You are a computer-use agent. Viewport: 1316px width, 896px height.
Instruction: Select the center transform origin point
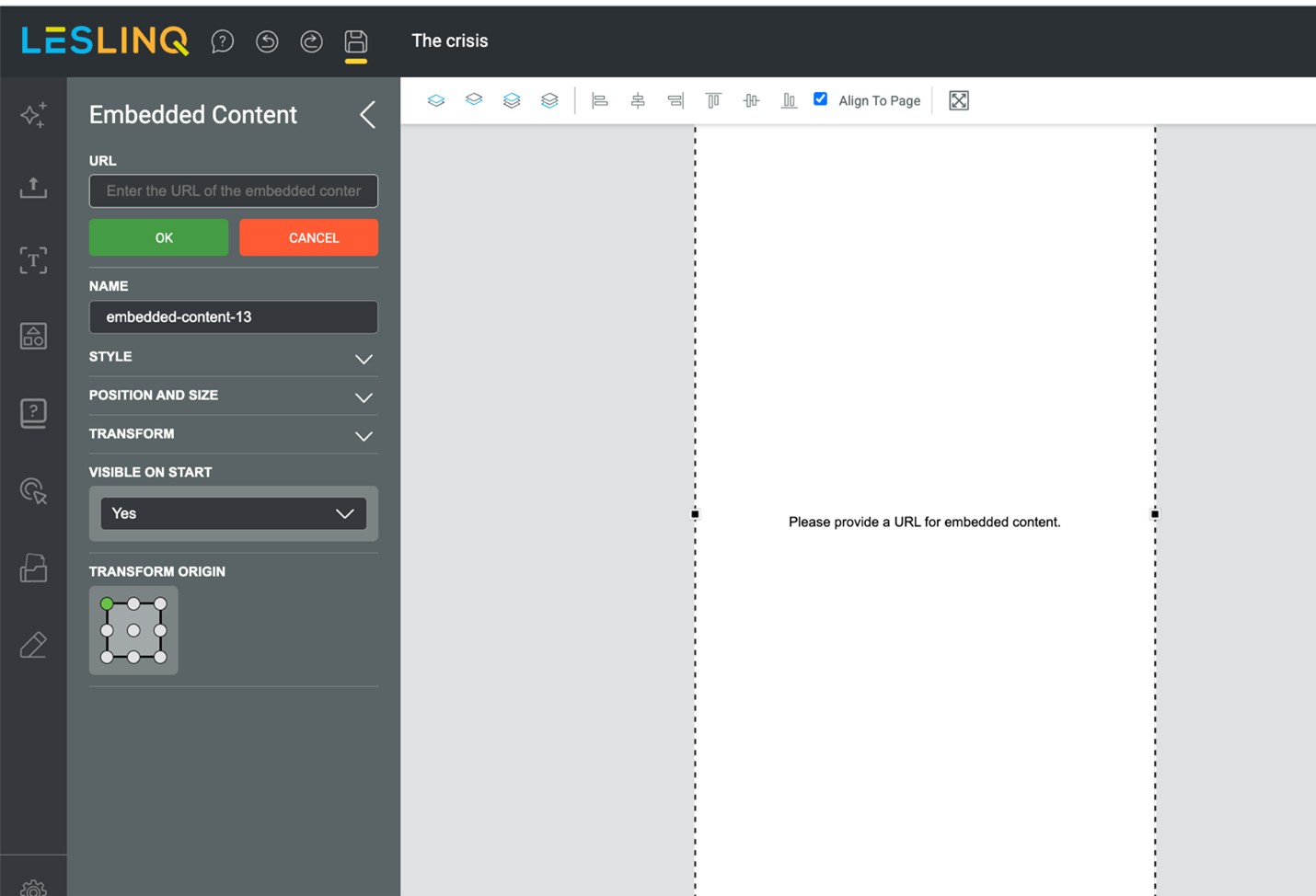tap(133, 630)
